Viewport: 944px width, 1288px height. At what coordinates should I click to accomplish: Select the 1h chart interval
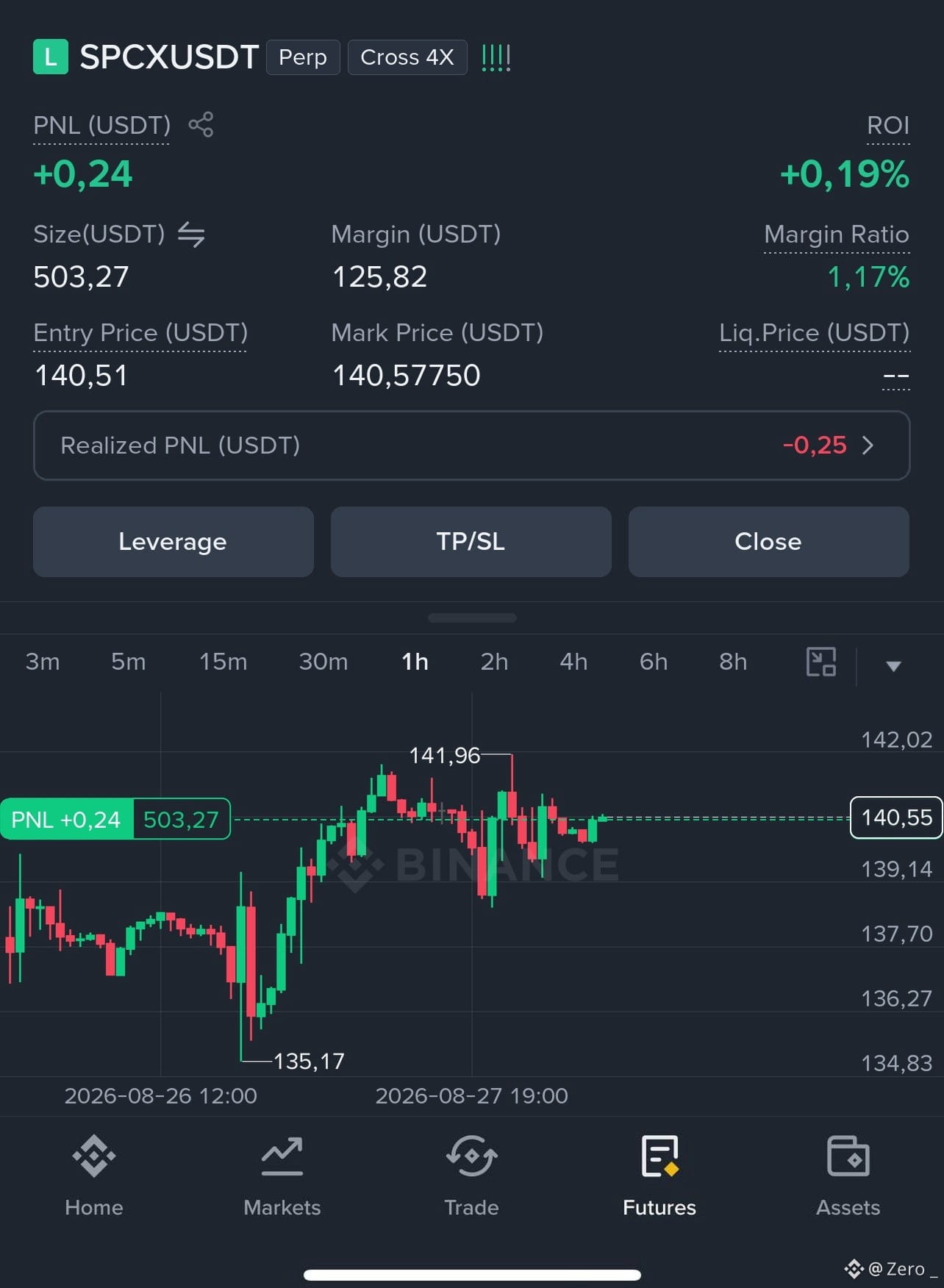pyautogui.click(x=415, y=662)
